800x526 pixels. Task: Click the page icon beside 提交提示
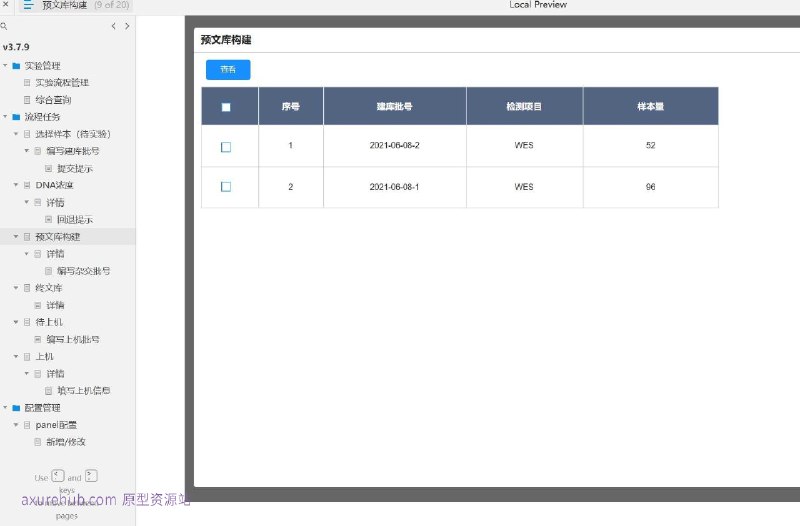click(48, 168)
